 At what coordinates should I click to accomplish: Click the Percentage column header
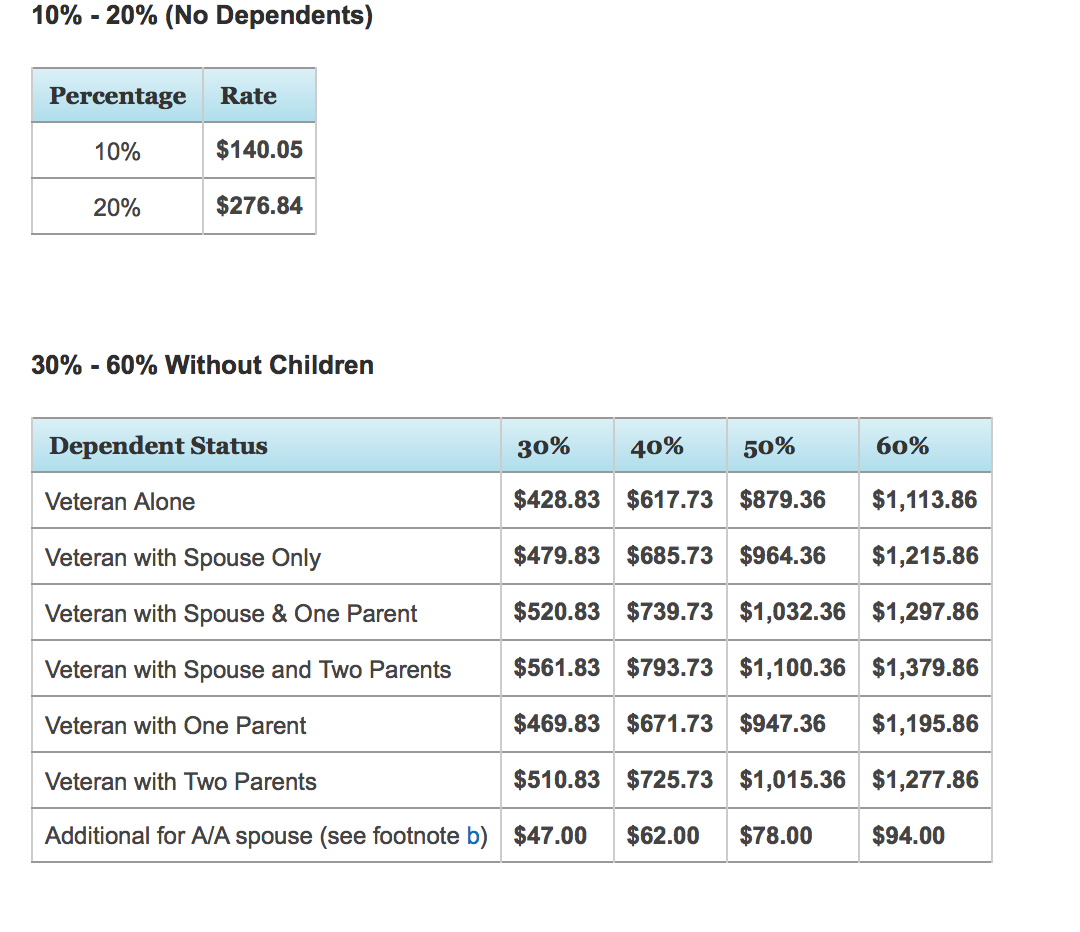tap(117, 96)
